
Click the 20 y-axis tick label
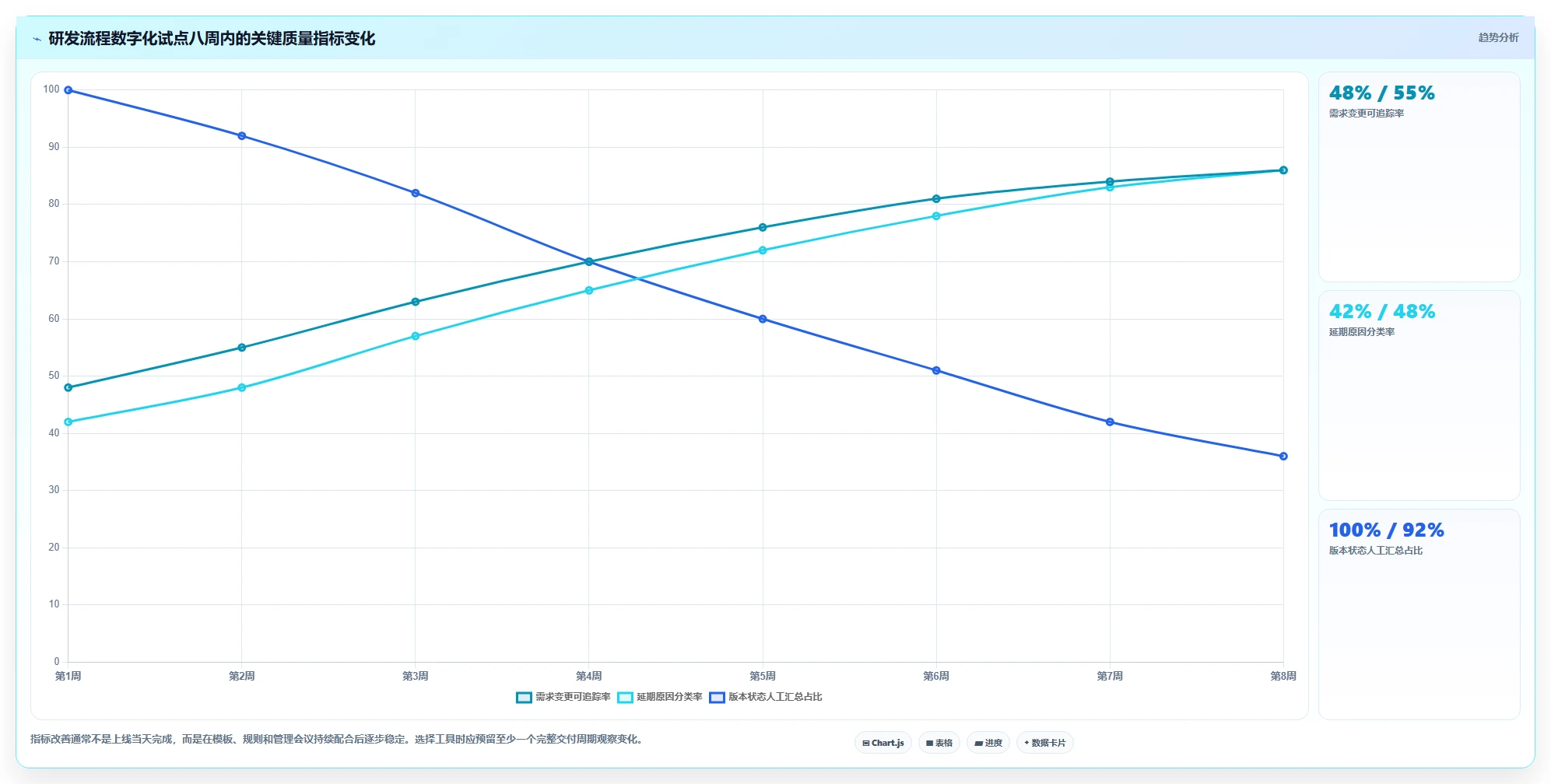coord(54,548)
